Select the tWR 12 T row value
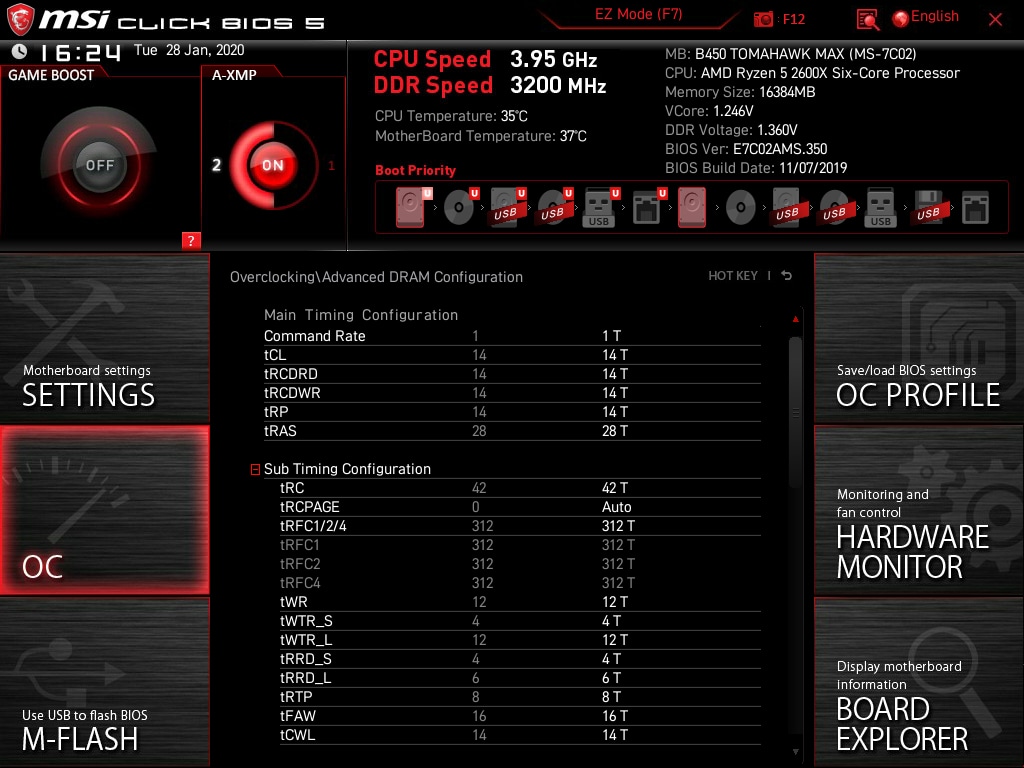Image resolution: width=1024 pixels, height=768 pixels. [x=615, y=601]
